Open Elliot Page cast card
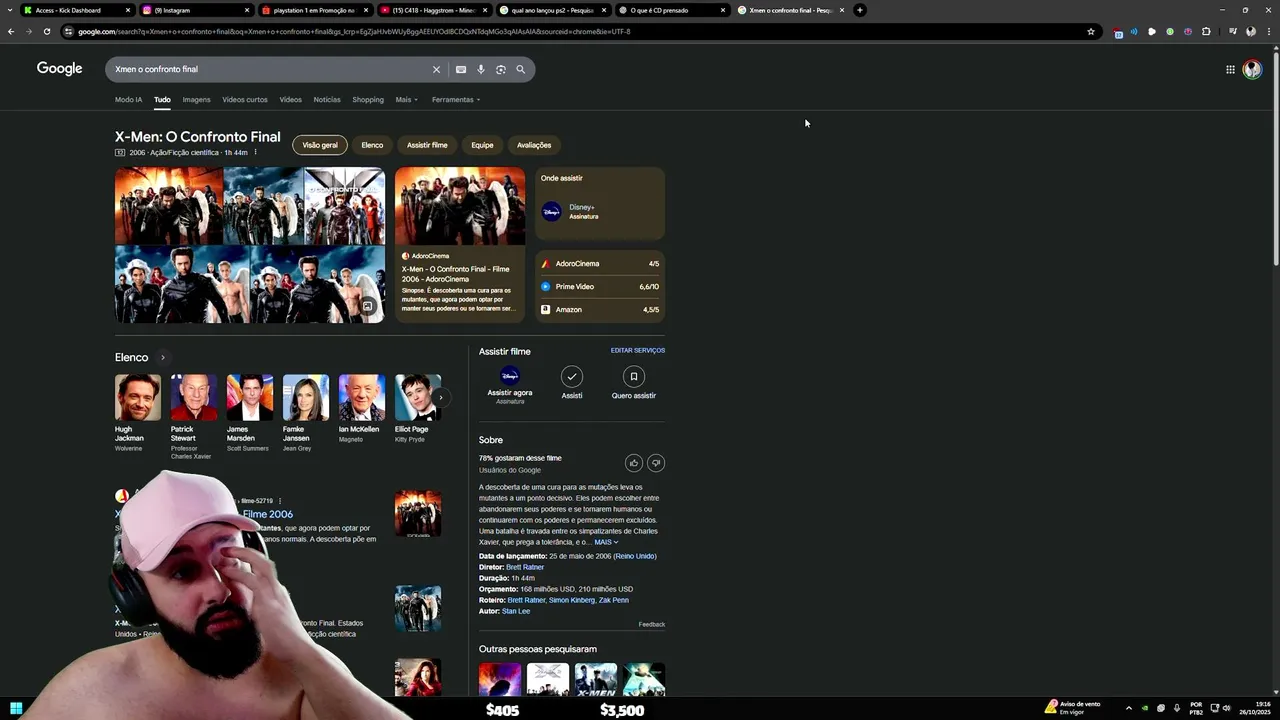The image size is (1280, 720). pos(417,409)
